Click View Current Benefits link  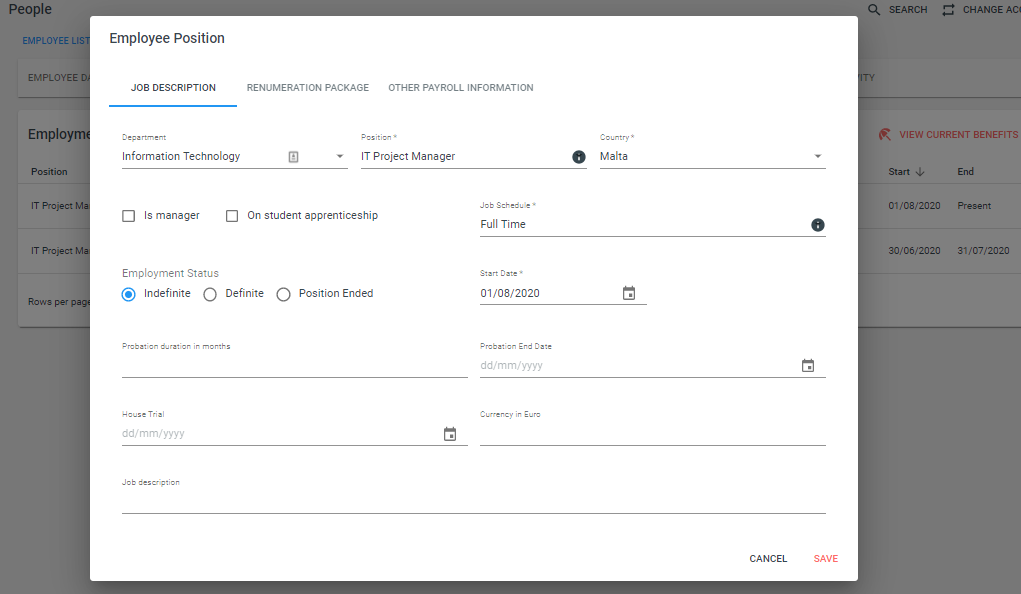958,135
